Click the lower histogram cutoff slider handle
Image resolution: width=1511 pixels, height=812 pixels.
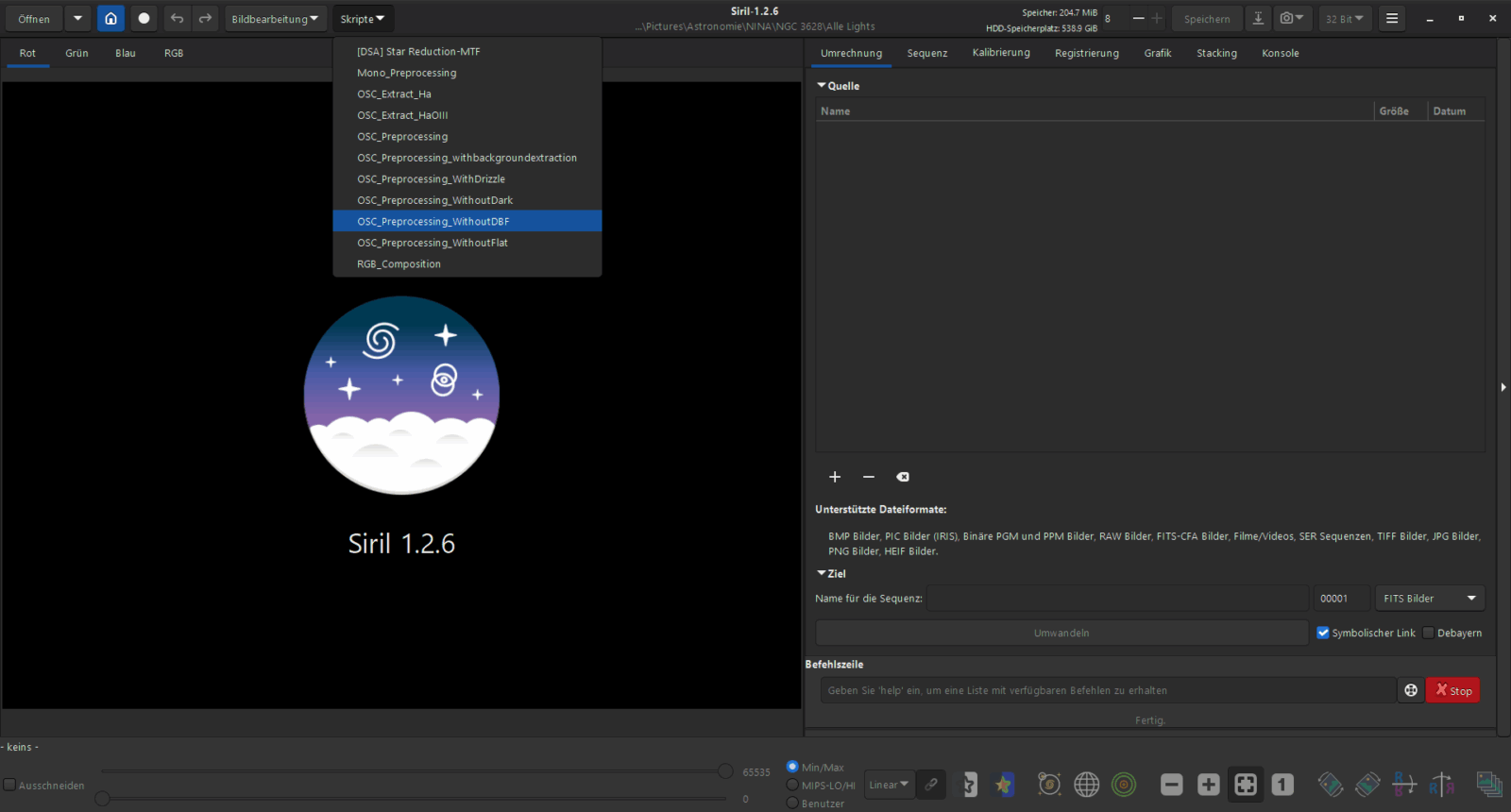[x=102, y=799]
